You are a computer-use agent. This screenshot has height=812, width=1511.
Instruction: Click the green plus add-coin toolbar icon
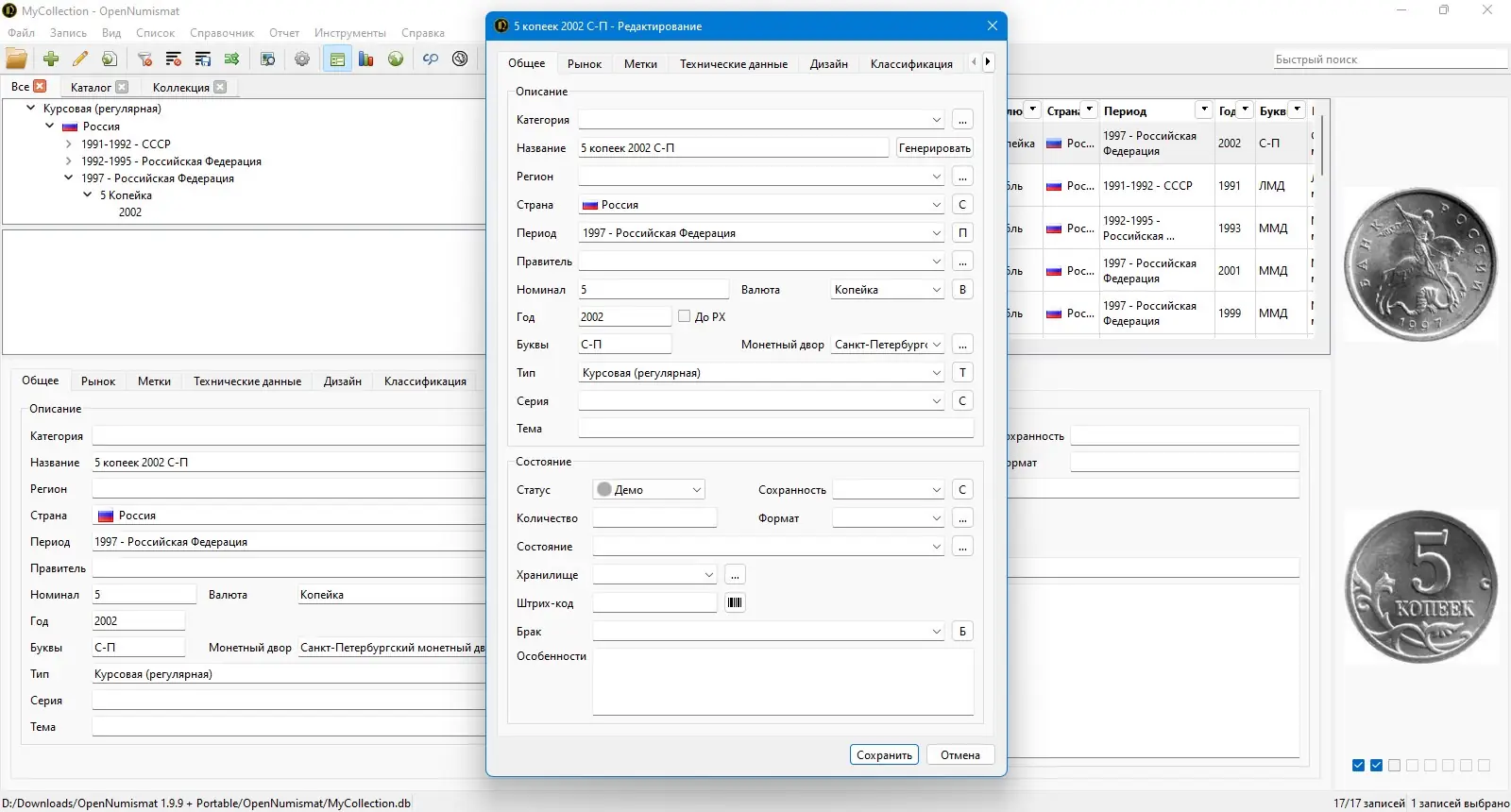point(51,59)
